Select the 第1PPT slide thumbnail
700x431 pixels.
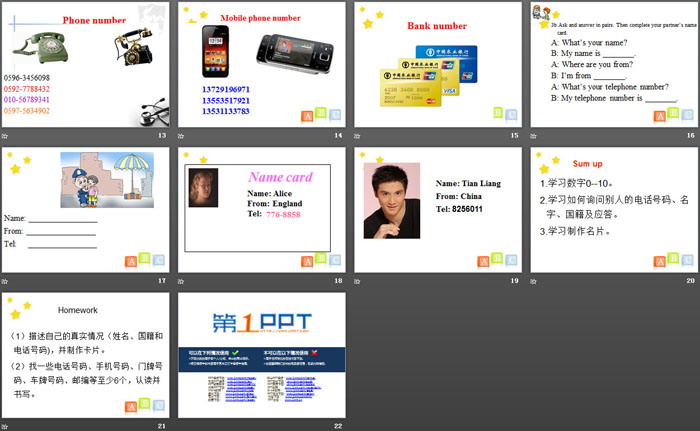262,355
